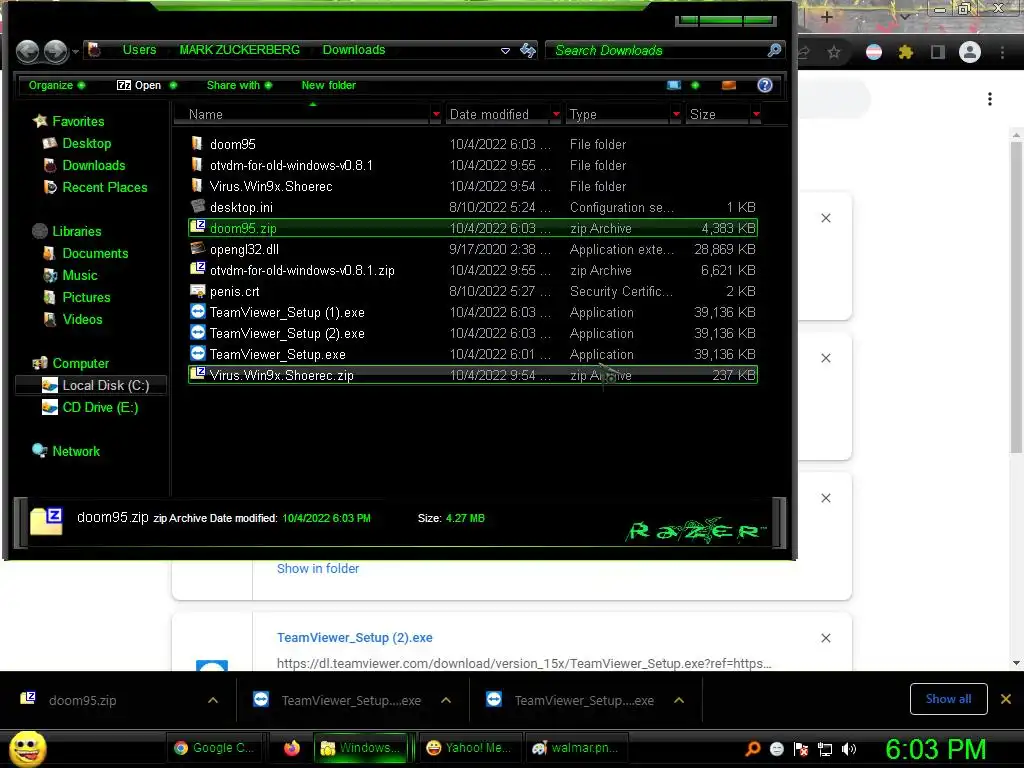
Task: Click the search magnifier in Search Downloads
Action: pyautogui.click(x=774, y=50)
